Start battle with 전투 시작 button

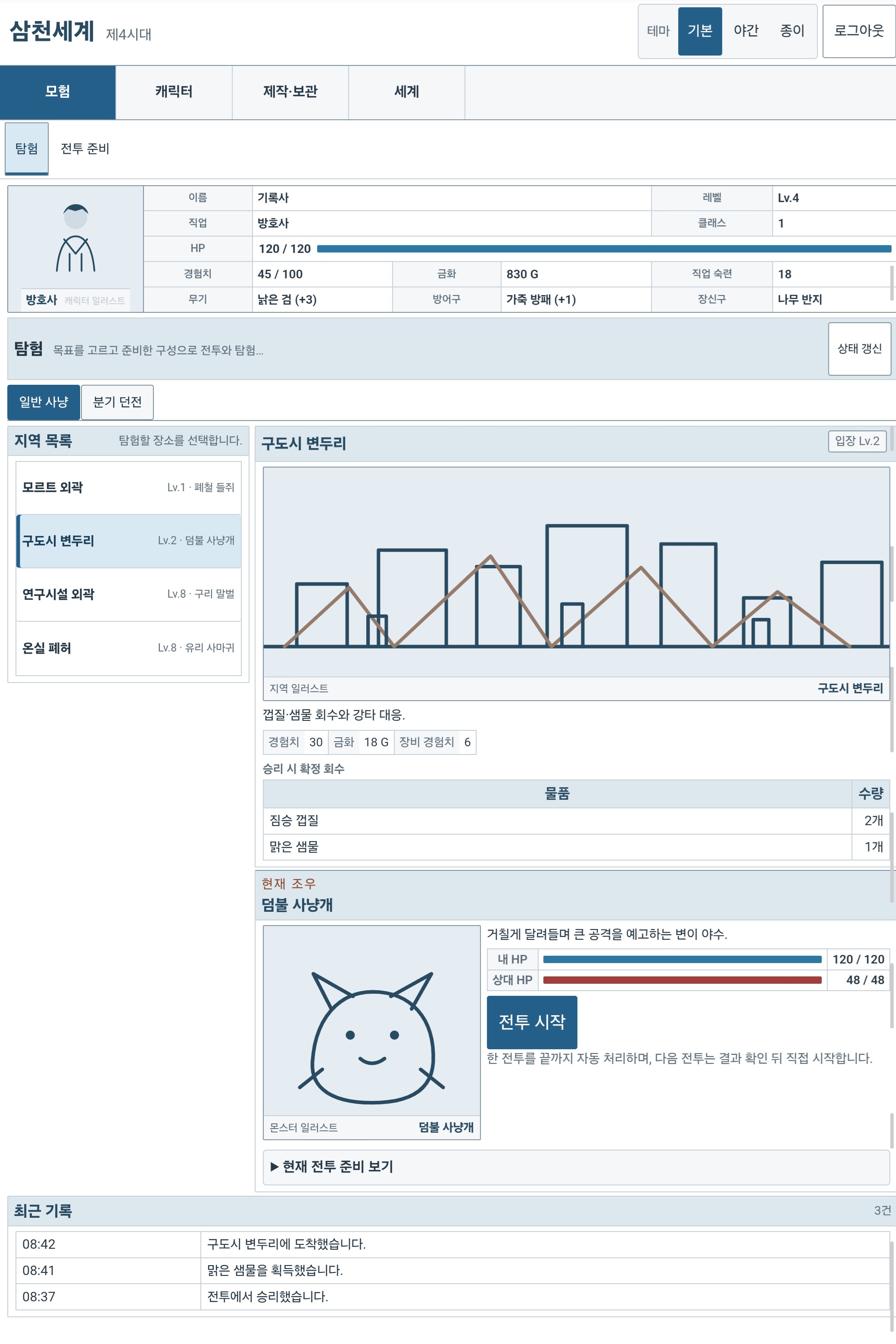coord(531,1022)
